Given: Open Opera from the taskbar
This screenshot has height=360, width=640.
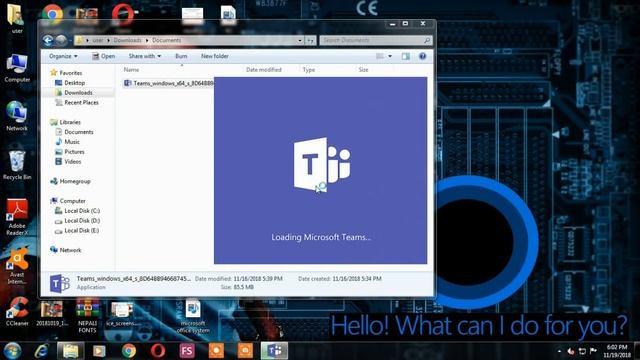Looking at the screenshot, I should [x=158, y=351].
